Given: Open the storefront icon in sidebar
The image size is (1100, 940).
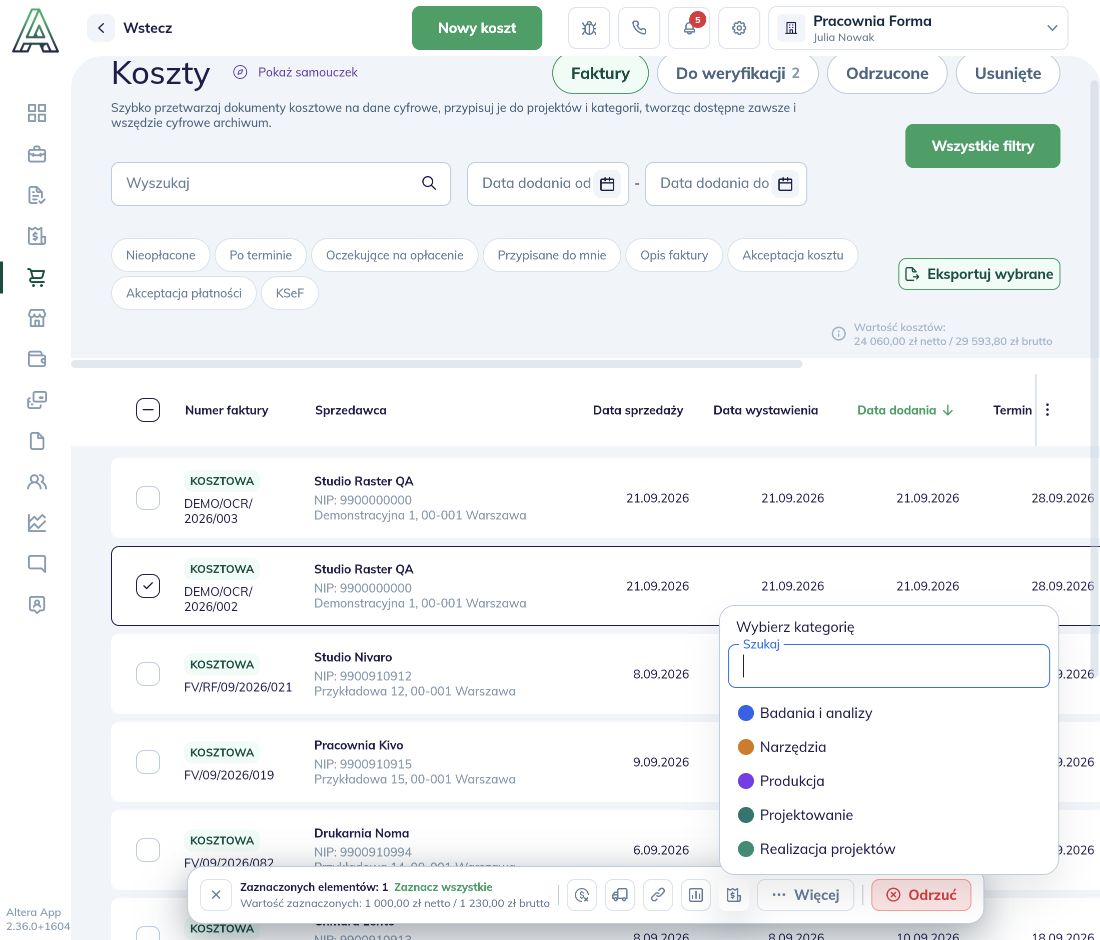Looking at the screenshot, I should pos(36,318).
